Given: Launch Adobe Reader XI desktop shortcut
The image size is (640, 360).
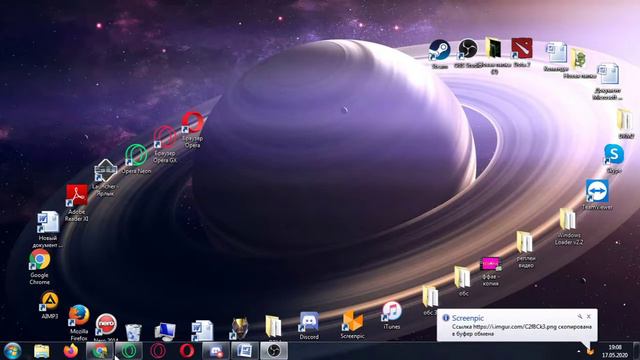Looking at the screenshot, I should [77, 196].
